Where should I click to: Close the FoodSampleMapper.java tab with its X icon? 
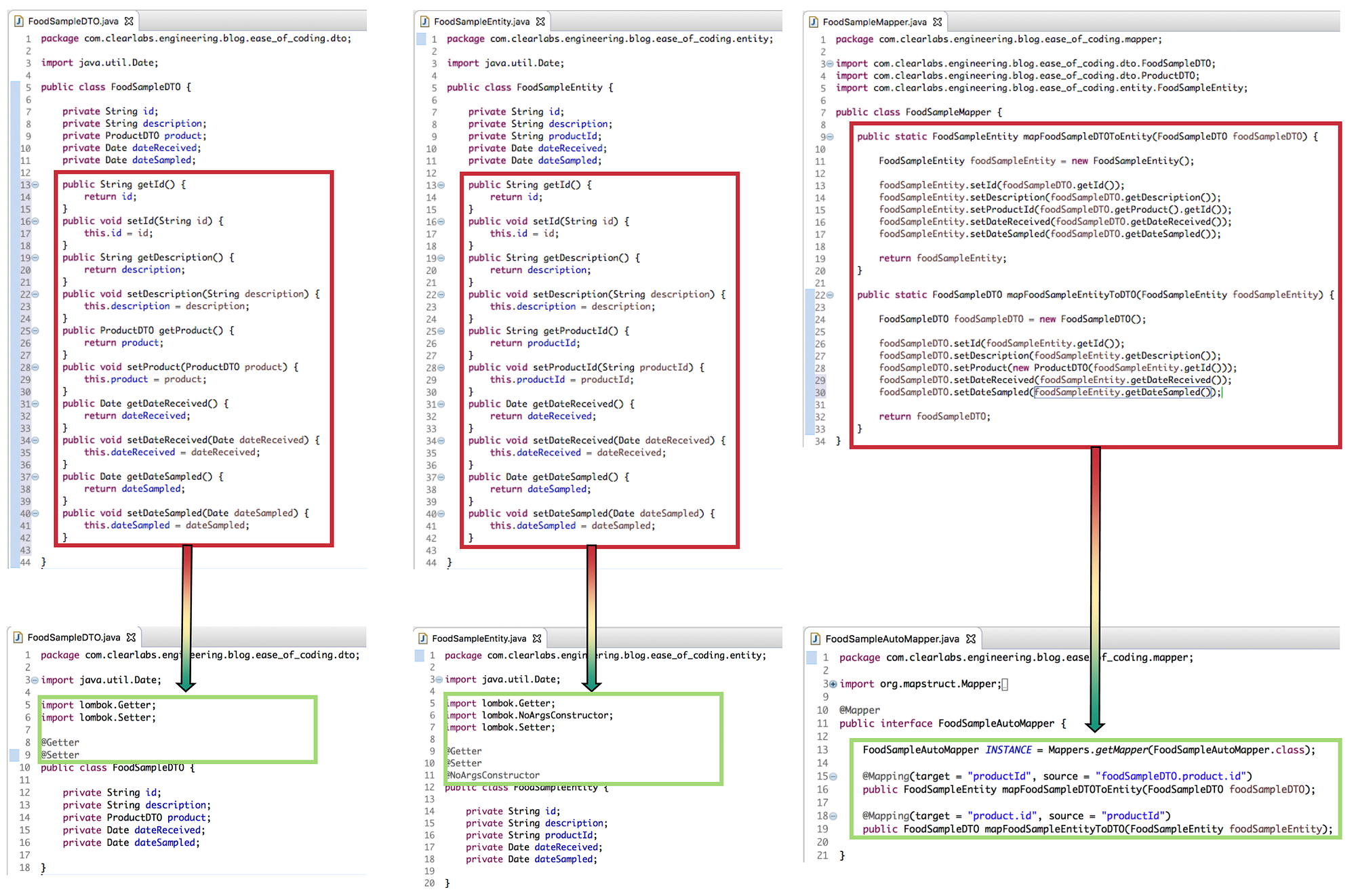coord(938,22)
